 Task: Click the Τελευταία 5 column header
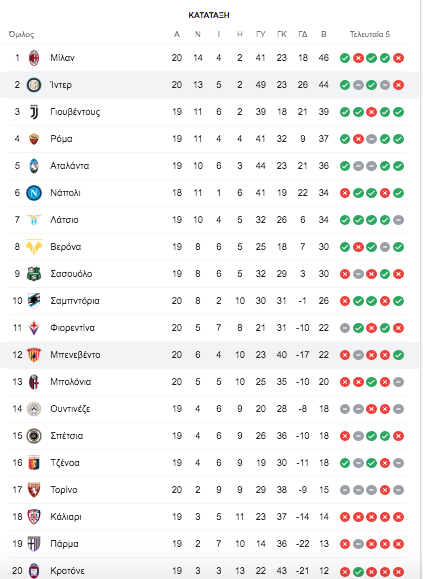[370, 34]
